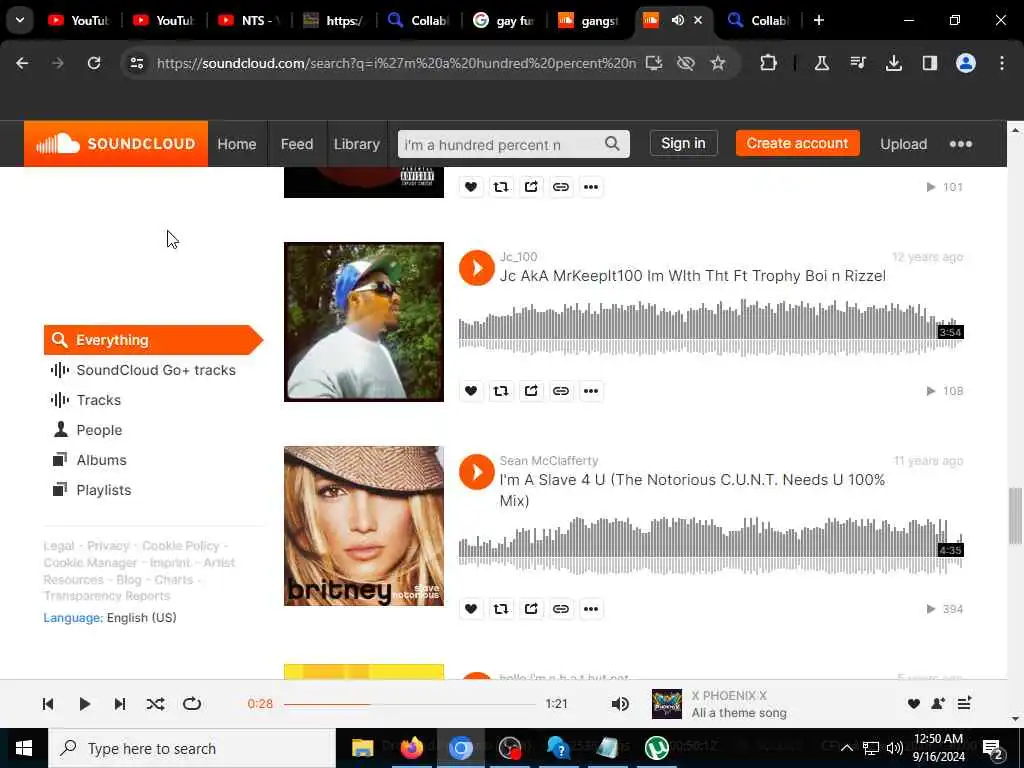Screen dimensions: 1024x768
Task: Repost the topmost track with 101 plays
Action: click(x=501, y=187)
